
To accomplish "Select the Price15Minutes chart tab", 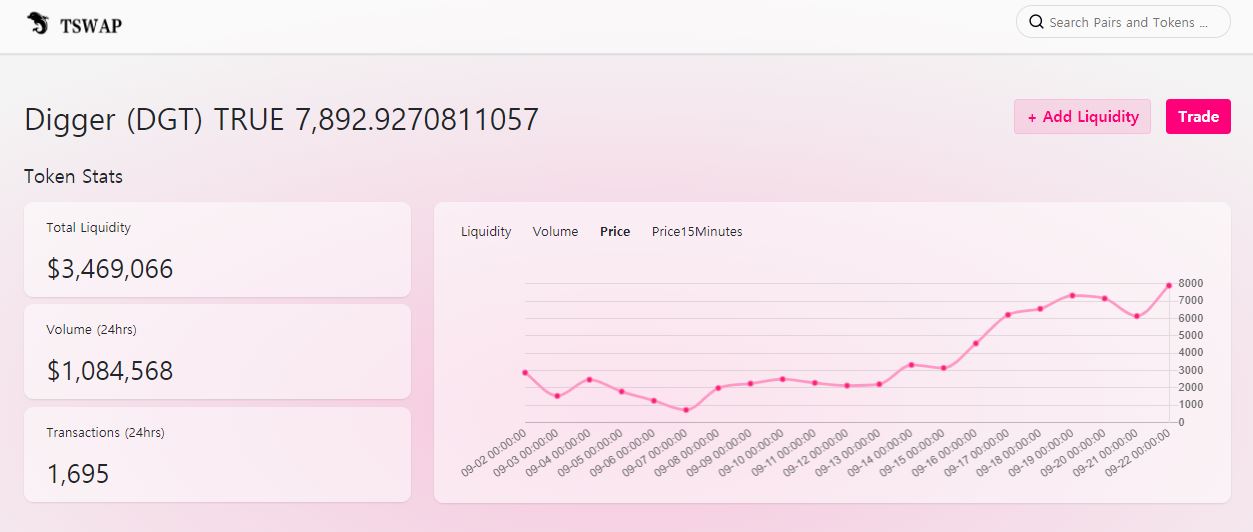I will [697, 231].
